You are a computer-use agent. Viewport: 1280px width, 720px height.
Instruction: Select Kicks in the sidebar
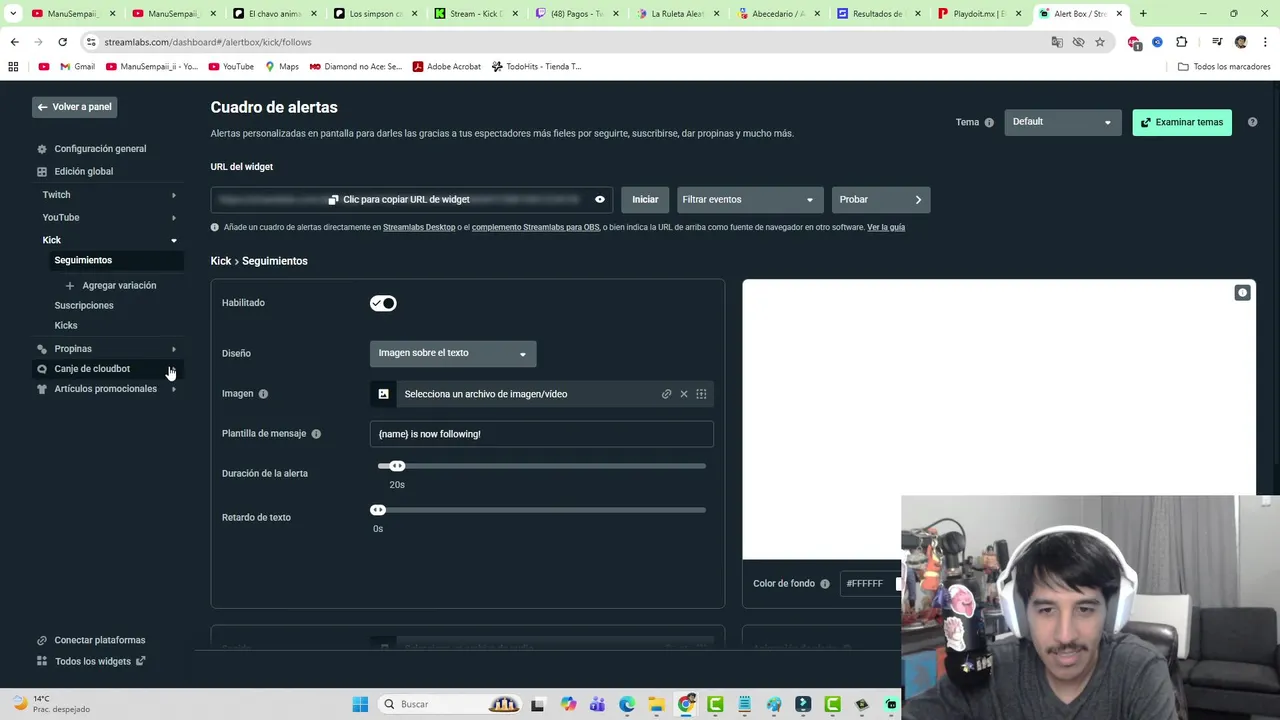click(x=66, y=326)
